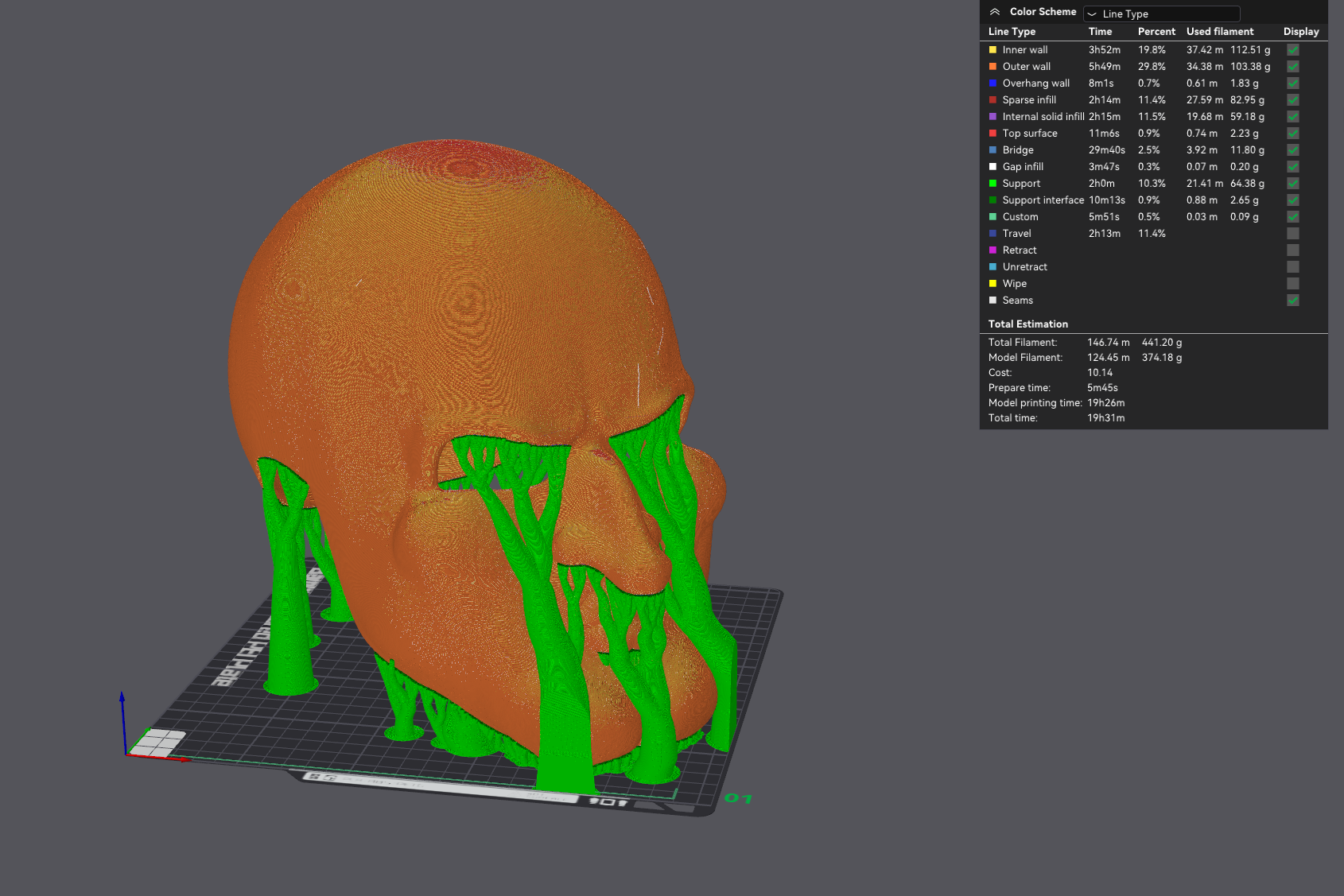The image size is (1344, 896).
Task: Click the Support green line type icon
Action: point(992,183)
